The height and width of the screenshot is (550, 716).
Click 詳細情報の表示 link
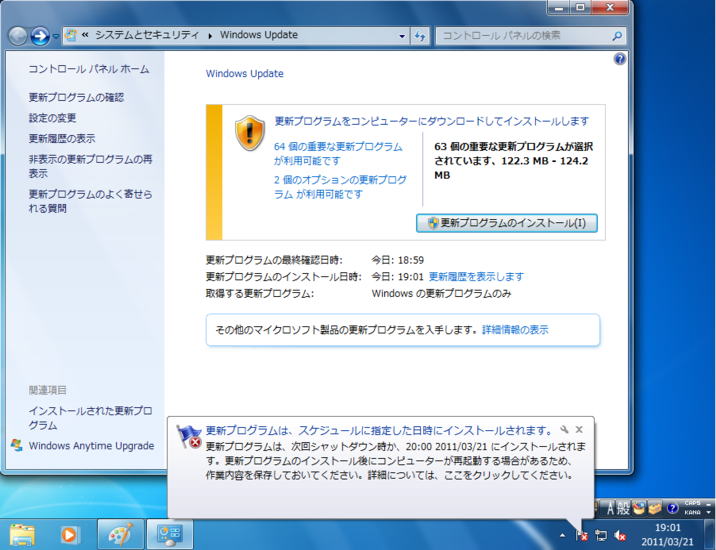pyautogui.click(x=515, y=330)
